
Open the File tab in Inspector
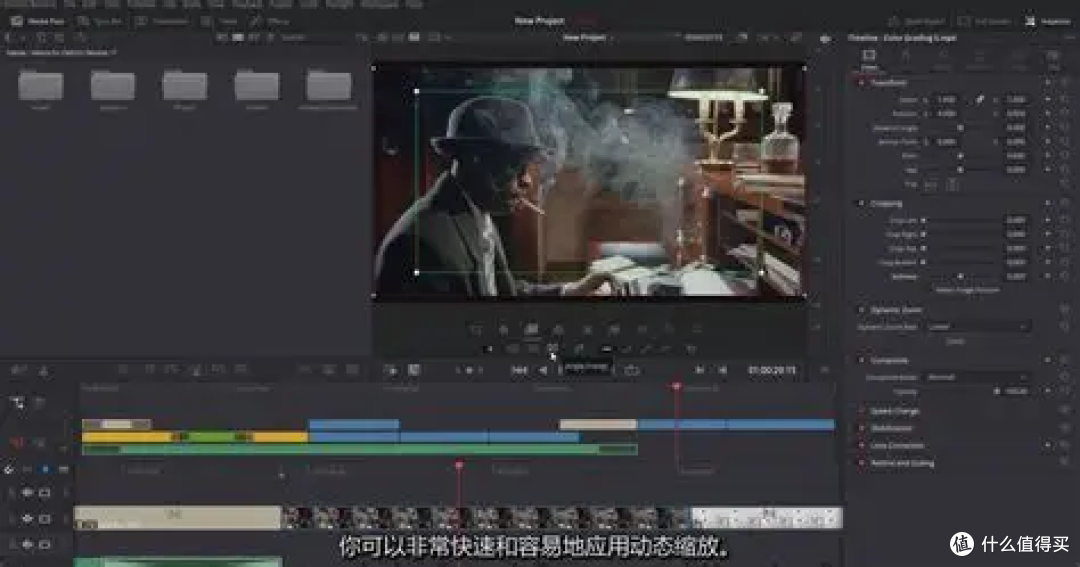click(x=1053, y=59)
